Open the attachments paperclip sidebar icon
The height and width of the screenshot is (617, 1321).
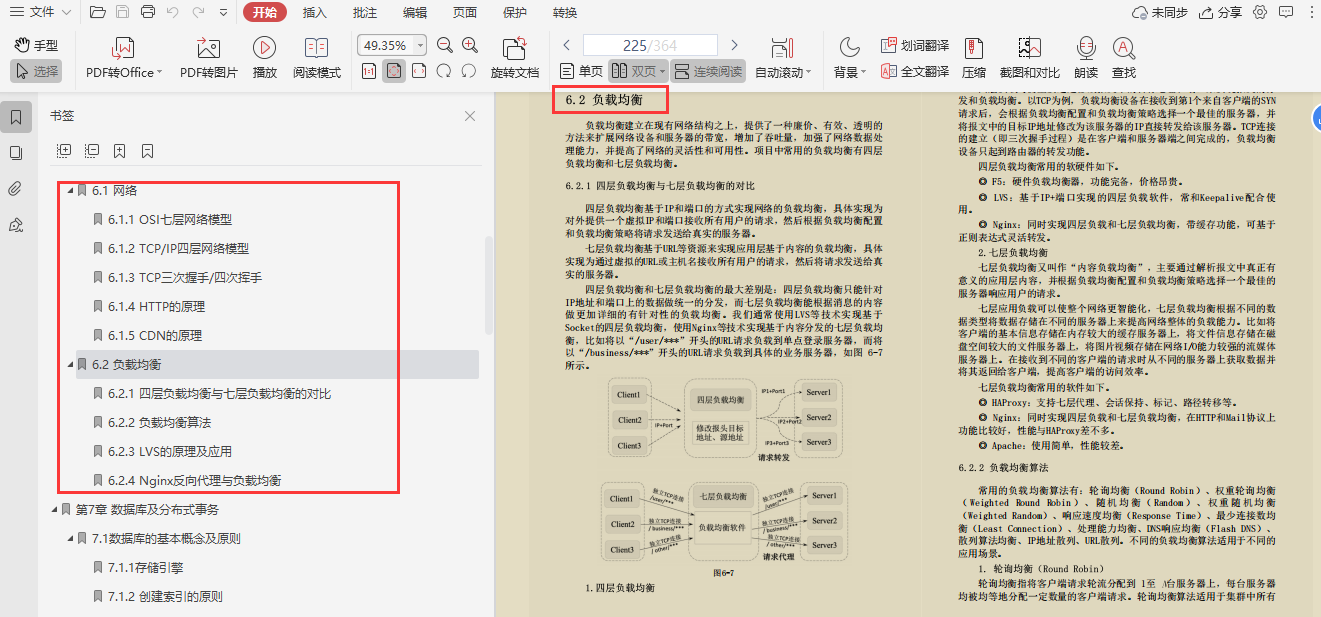tap(16, 188)
